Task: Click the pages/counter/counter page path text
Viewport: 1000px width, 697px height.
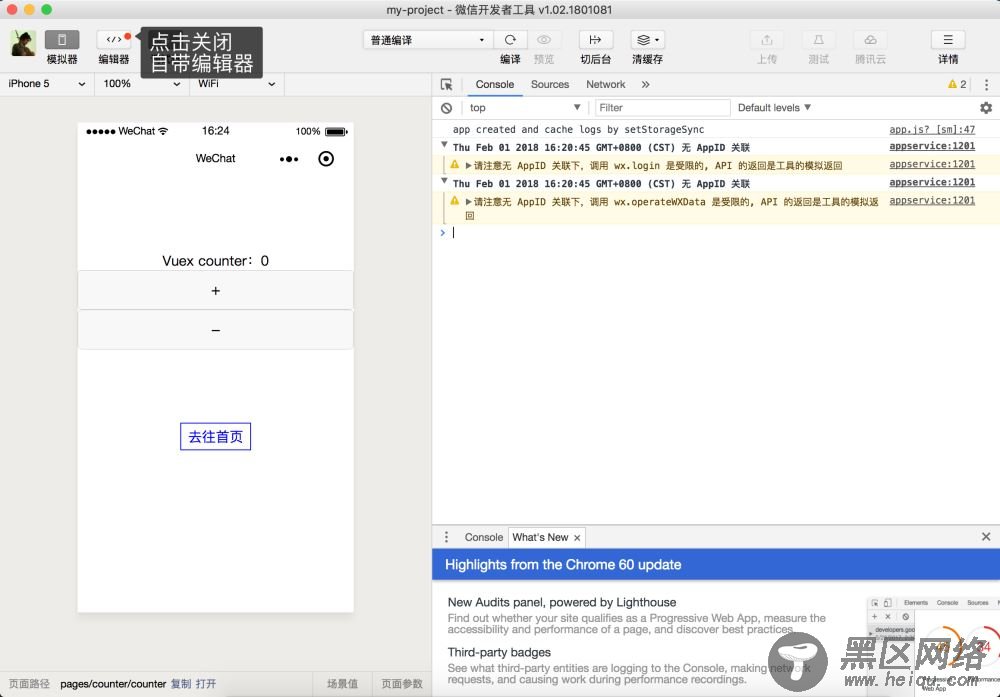Action: click(113, 684)
